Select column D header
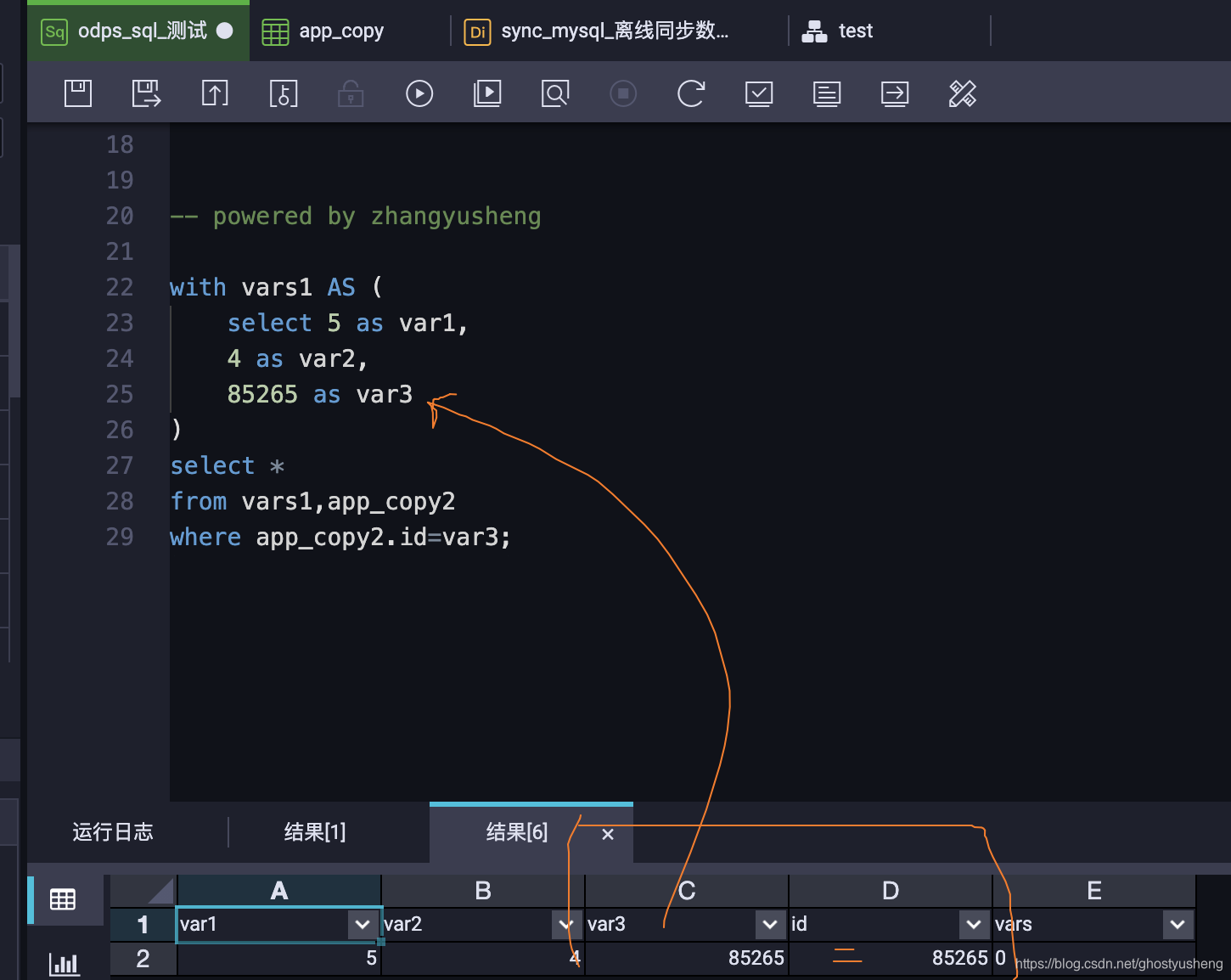 coord(891,891)
